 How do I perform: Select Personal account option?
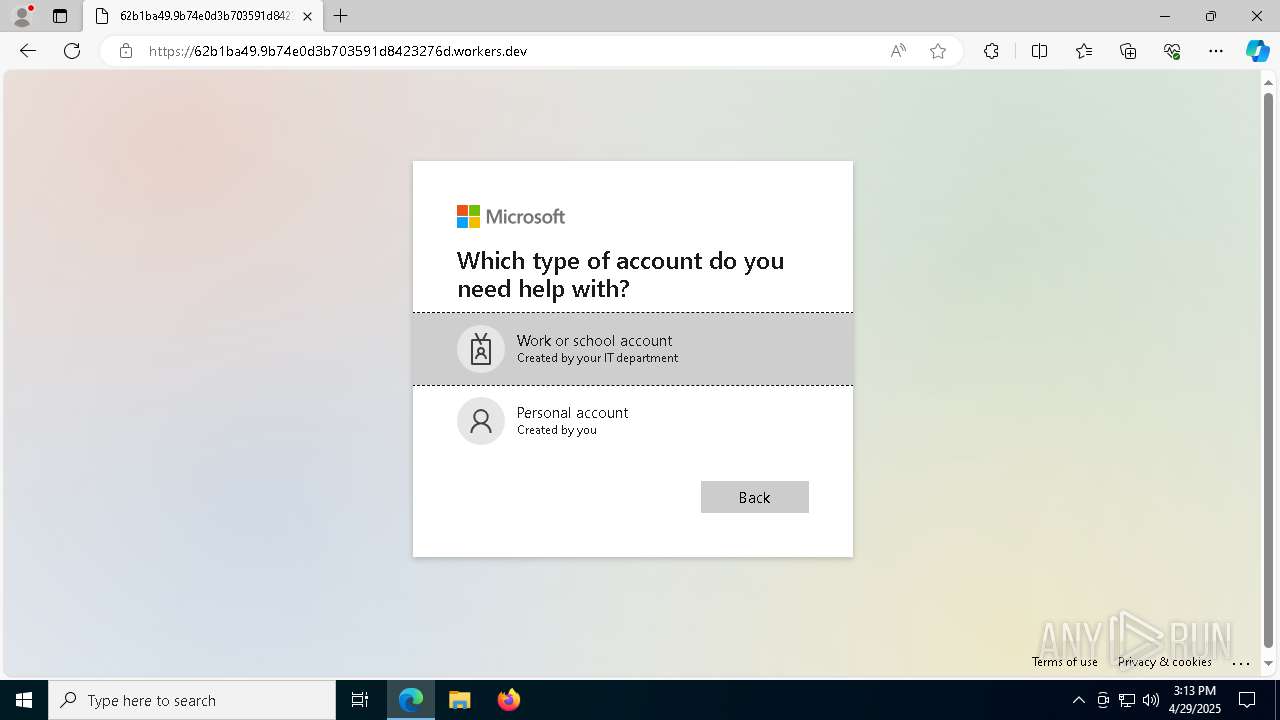(x=633, y=421)
